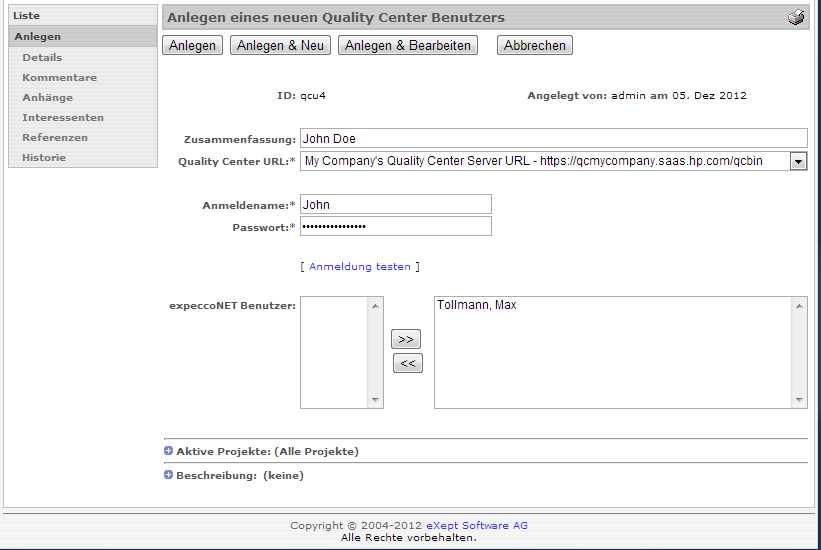Viewport: 821px width, 550px height.
Task: Open the eXept Software AG link
Action: (477, 526)
